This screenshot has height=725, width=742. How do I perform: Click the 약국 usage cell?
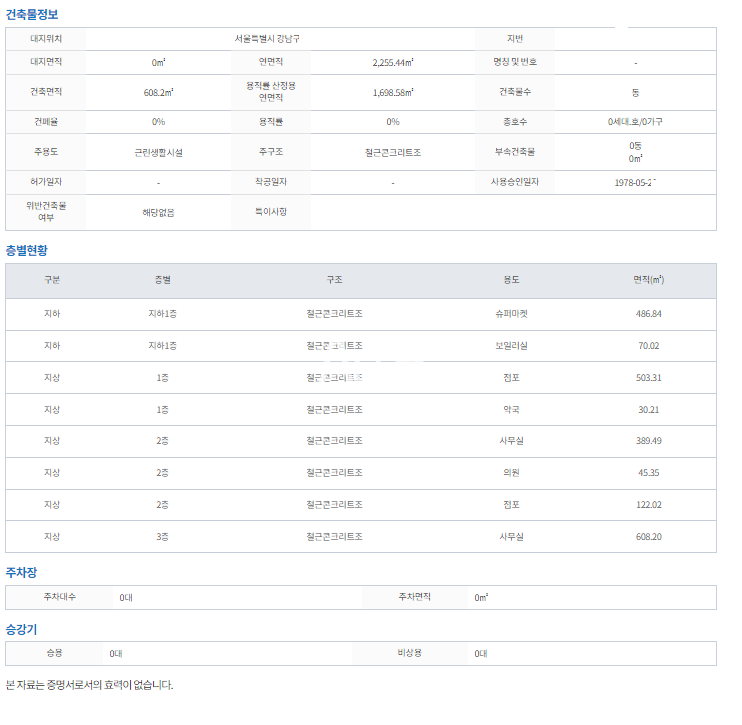(x=512, y=410)
